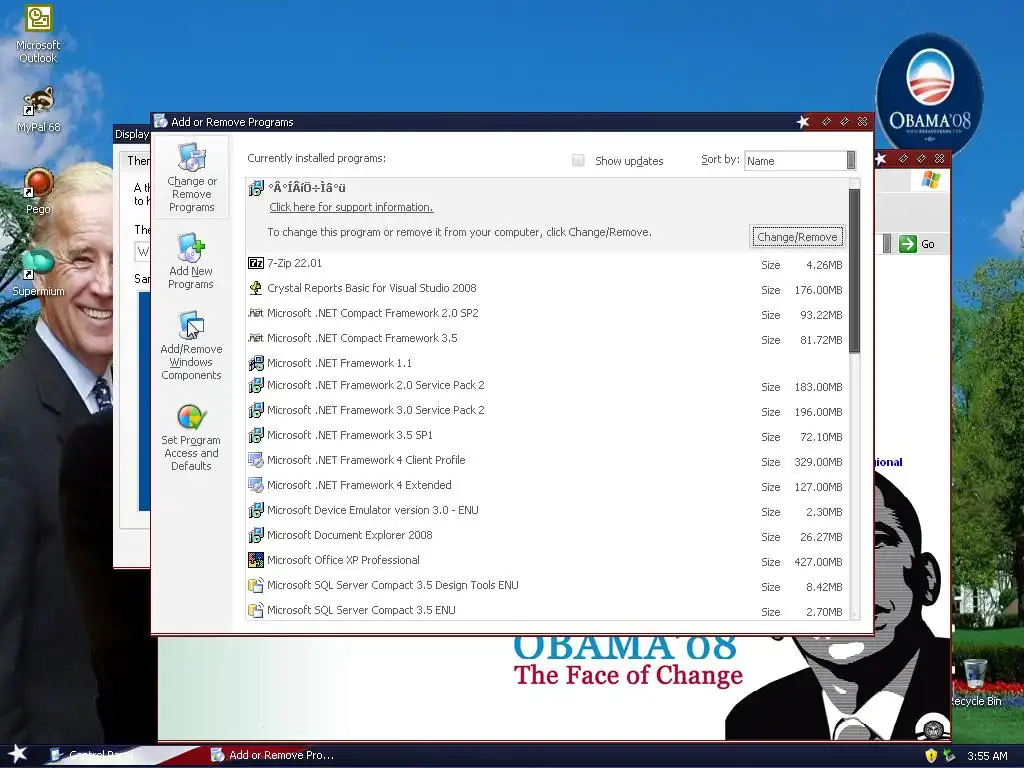Click the Add or Remove Programs title bar star
1024x768 pixels.
803,121
